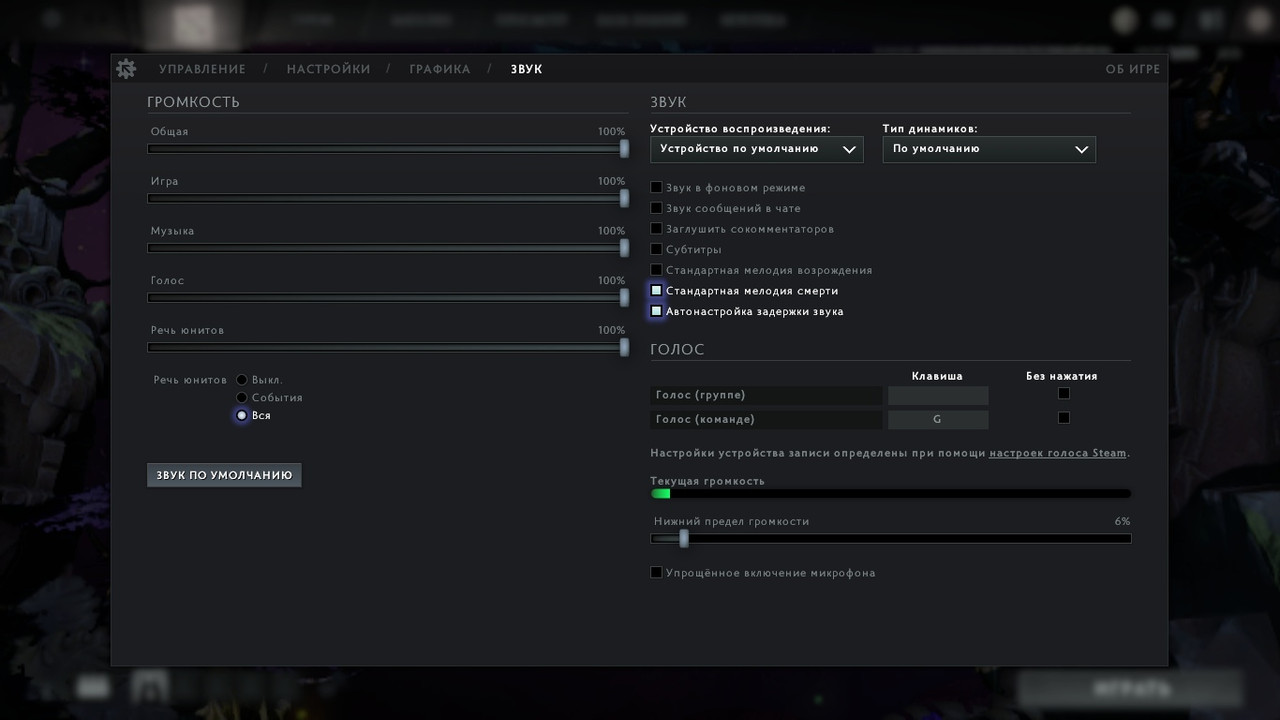Open the playback device dropdown
This screenshot has height=720, width=1280.
(x=757, y=149)
